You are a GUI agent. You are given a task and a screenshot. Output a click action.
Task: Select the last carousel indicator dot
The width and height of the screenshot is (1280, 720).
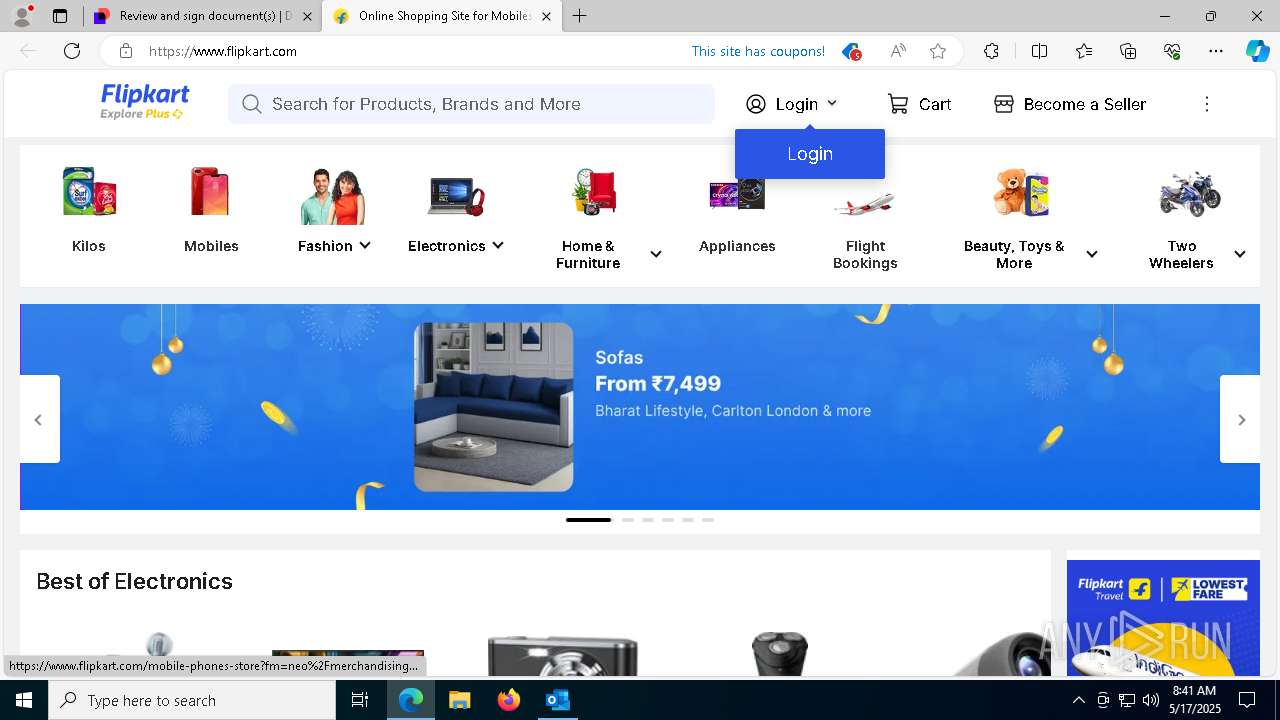(x=708, y=520)
